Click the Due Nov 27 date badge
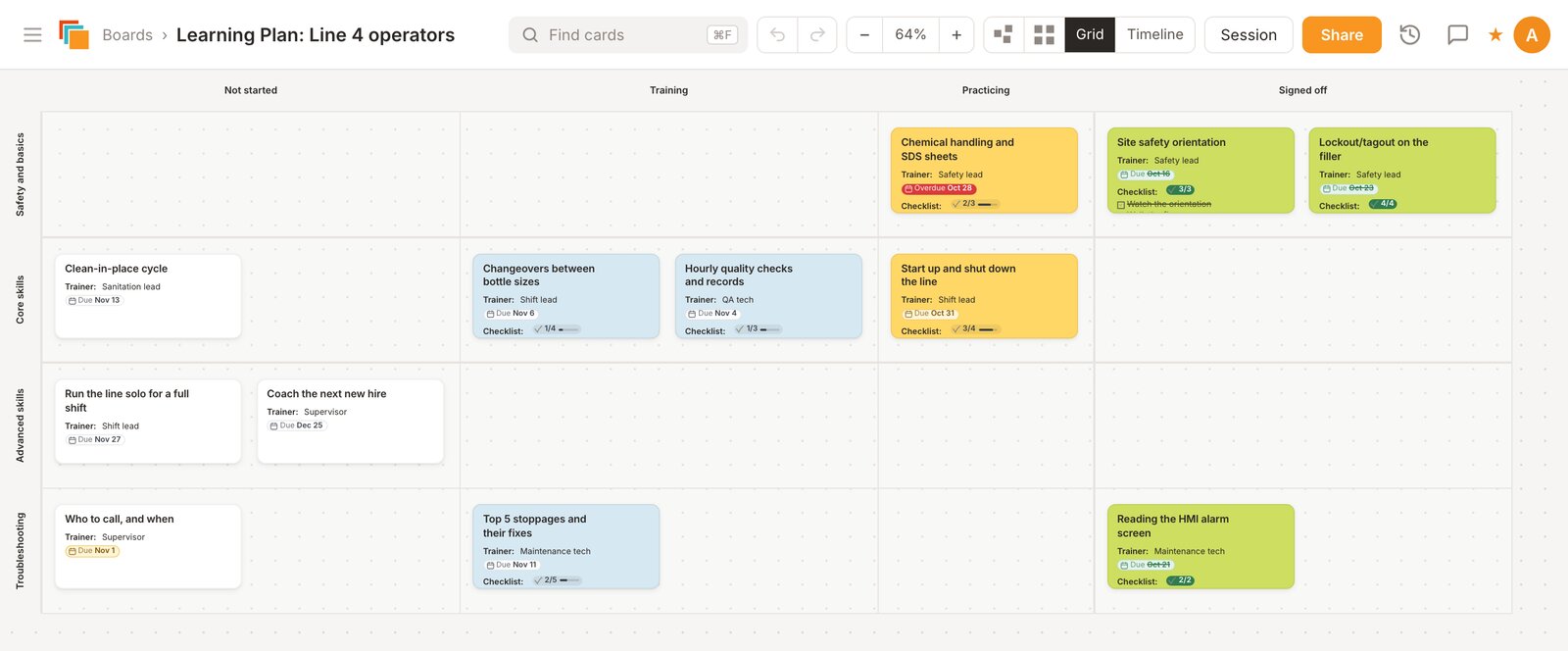Screen dimensions: 1568x651 [x=95, y=440]
